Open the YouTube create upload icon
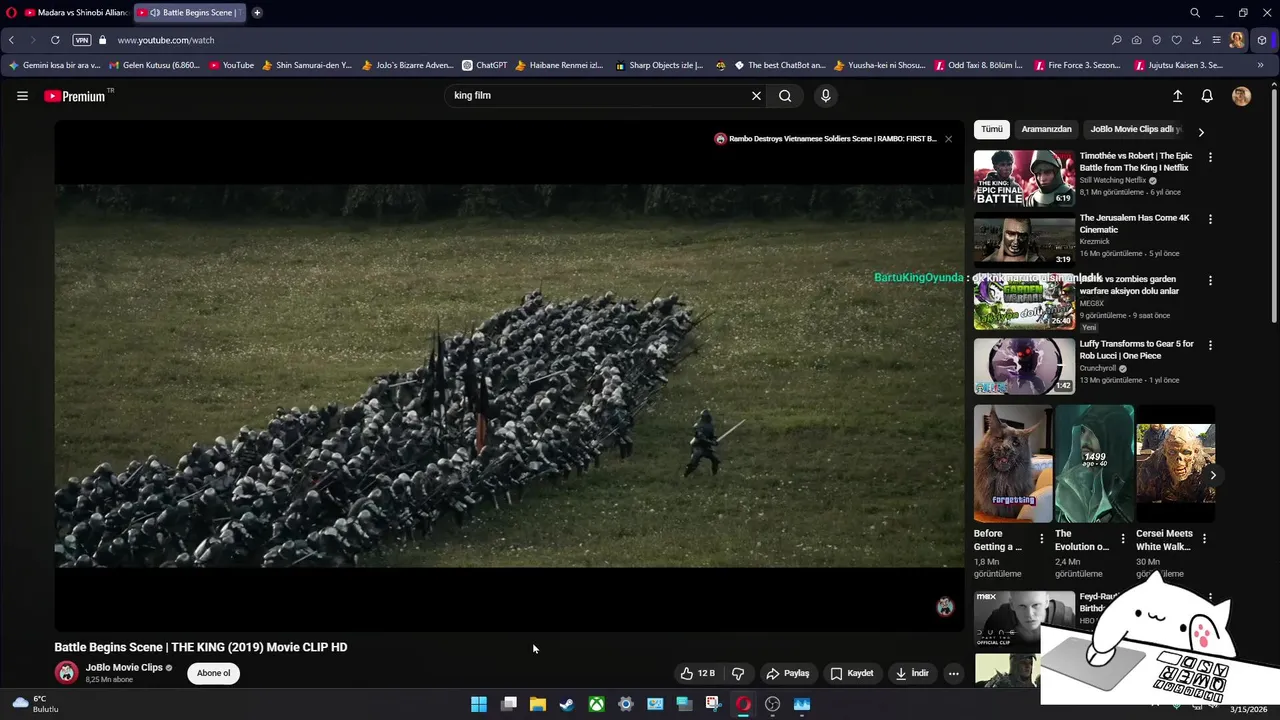 1177,96
